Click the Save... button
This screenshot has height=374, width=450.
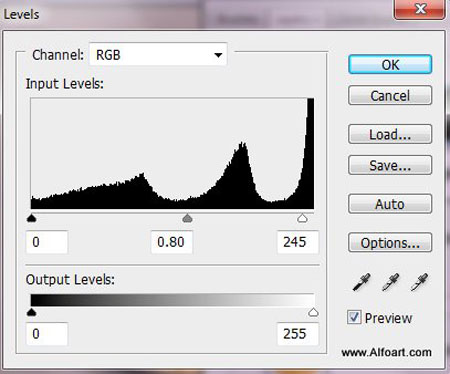click(390, 165)
